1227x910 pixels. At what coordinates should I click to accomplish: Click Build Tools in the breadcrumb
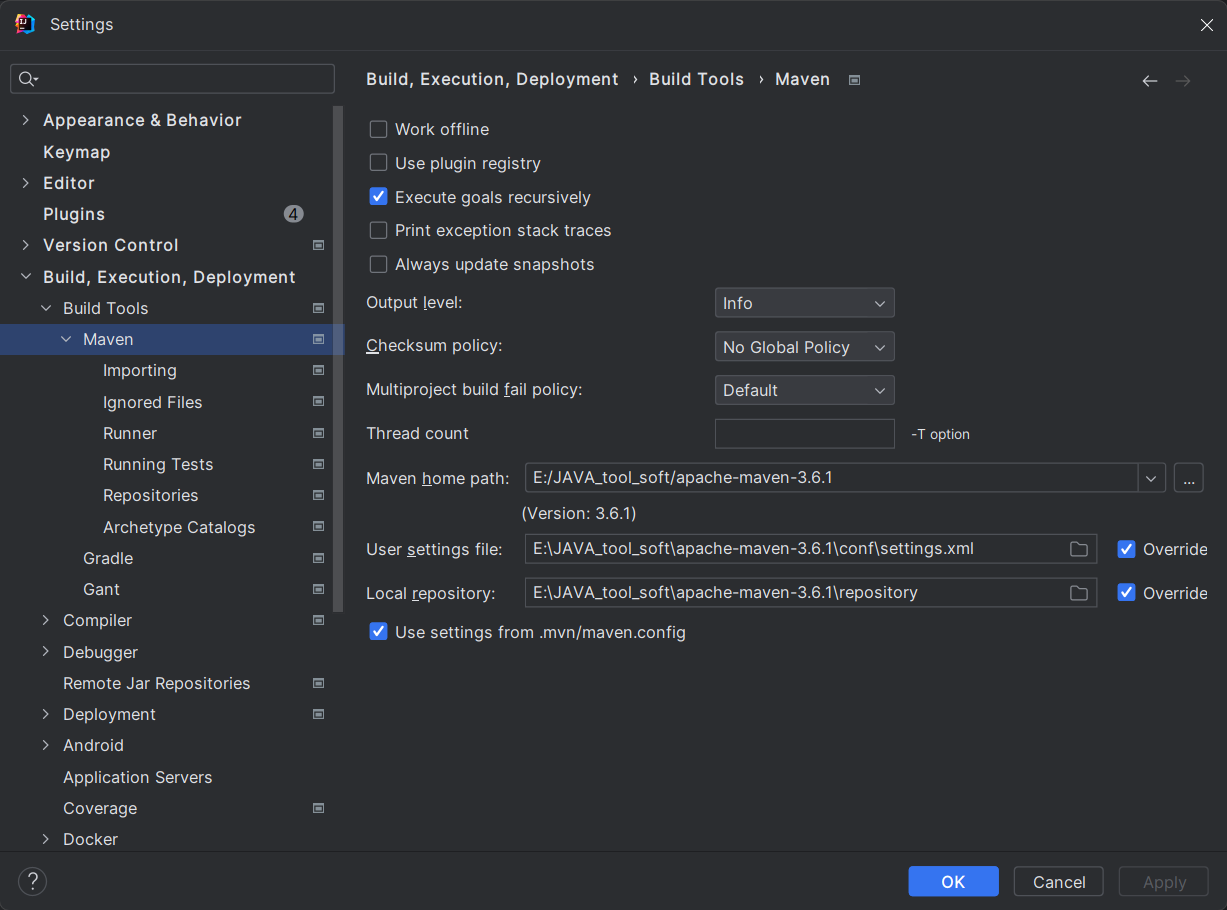click(697, 79)
